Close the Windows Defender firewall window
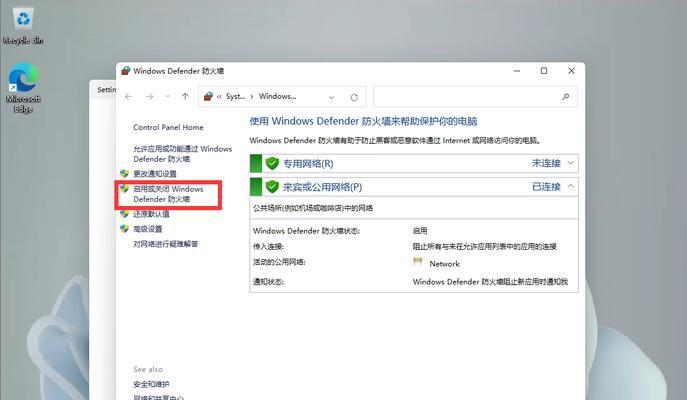Image resolution: width=687 pixels, height=400 pixels. coord(571,71)
